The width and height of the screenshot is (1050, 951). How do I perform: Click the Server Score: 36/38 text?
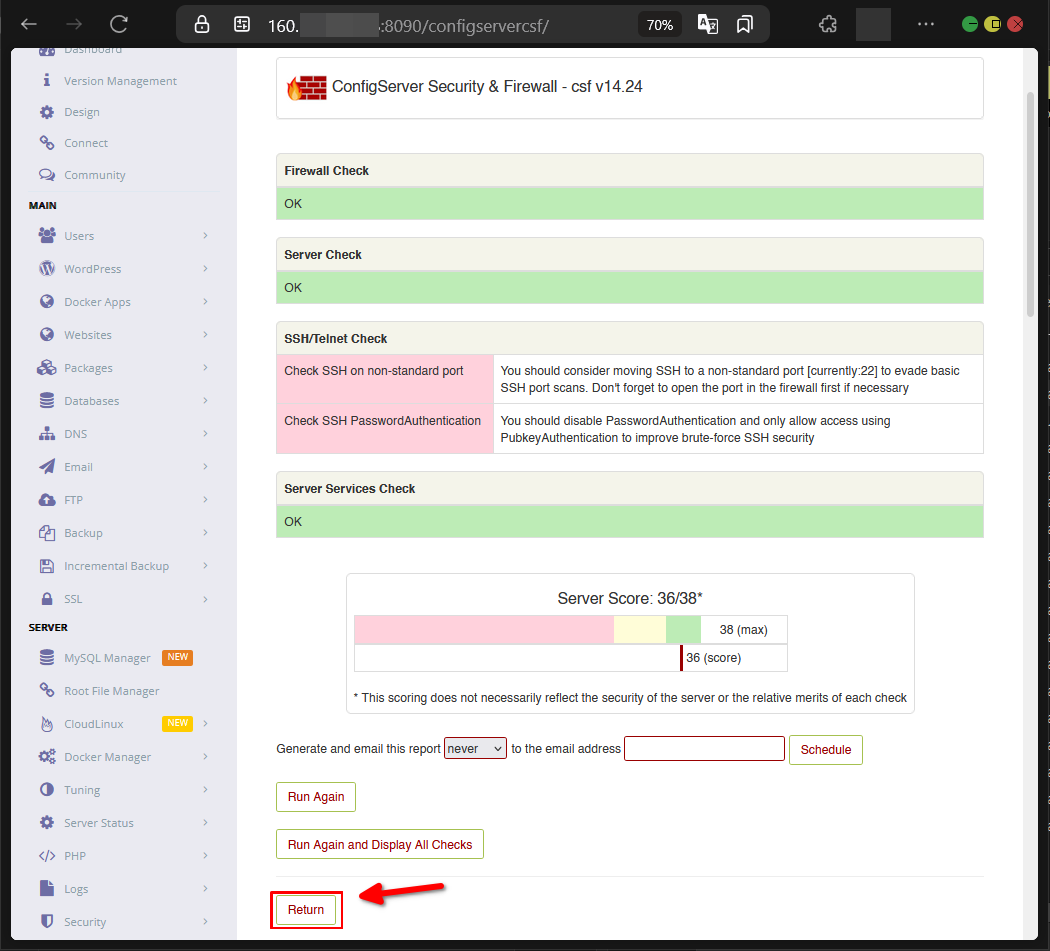coord(629,598)
